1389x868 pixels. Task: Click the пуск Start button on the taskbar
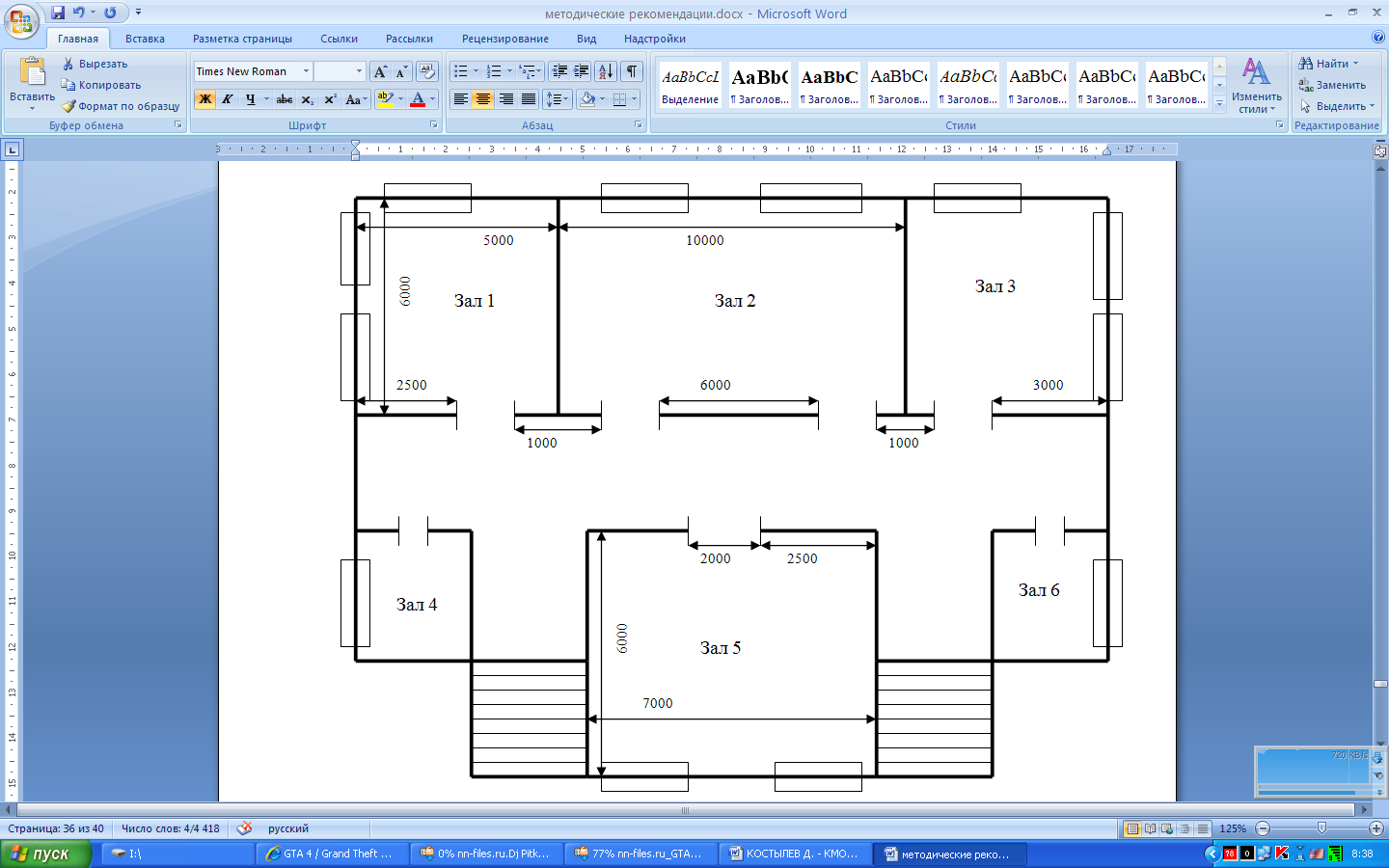coord(44,854)
